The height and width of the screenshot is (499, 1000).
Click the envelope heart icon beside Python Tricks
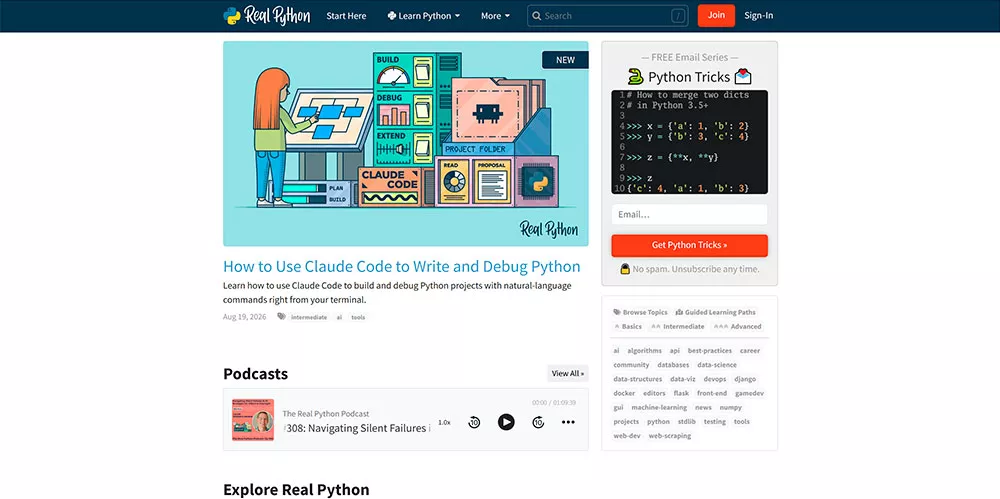[x=743, y=77]
